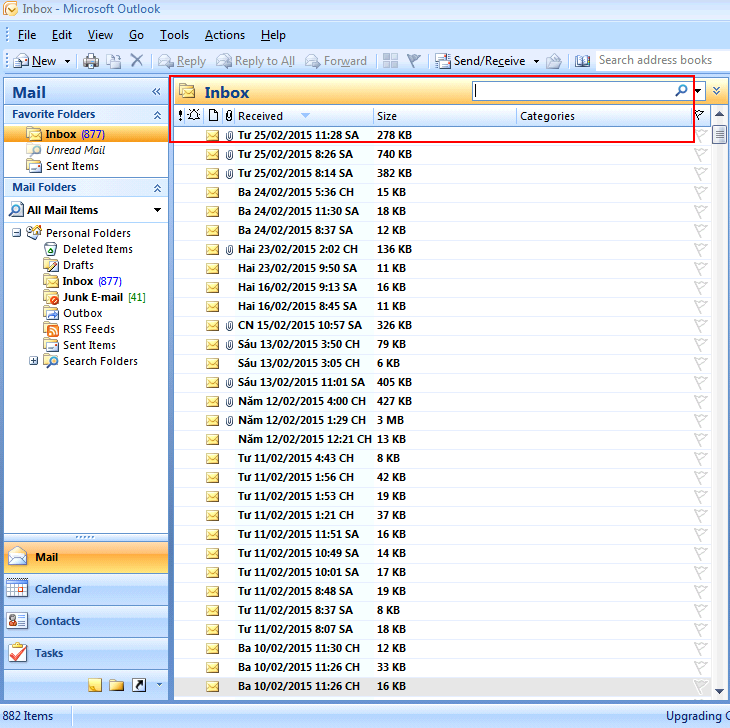This screenshot has width=730, height=728.
Task: Flag the message received 12/02/2015 1:29 CH
Action: (700, 420)
